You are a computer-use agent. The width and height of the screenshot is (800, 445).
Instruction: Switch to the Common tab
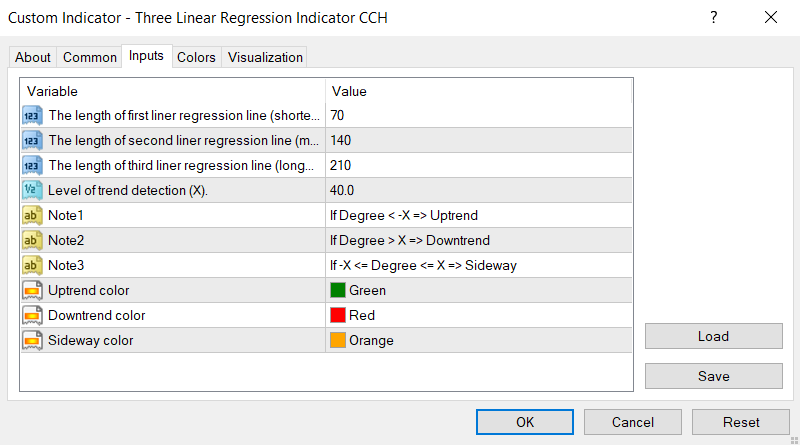coord(90,57)
